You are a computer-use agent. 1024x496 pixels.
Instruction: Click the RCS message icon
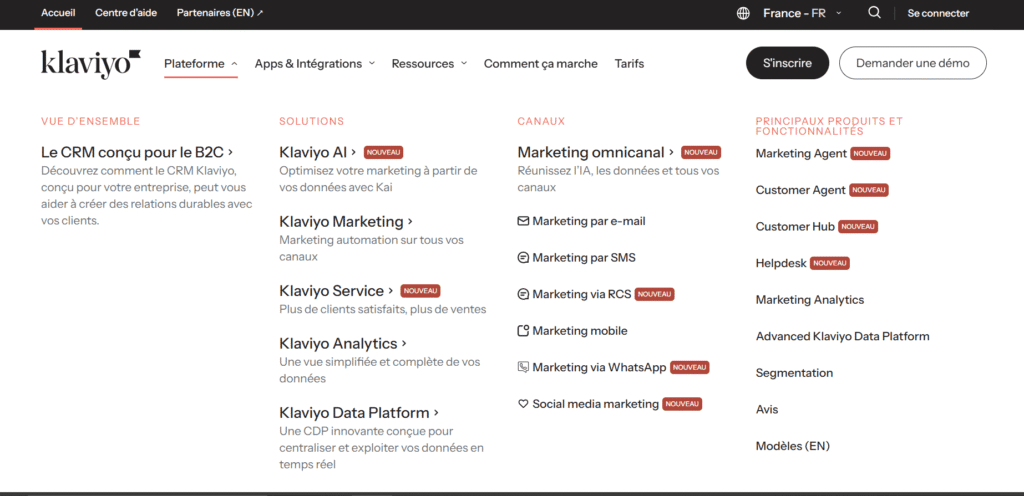click(523, 294)
